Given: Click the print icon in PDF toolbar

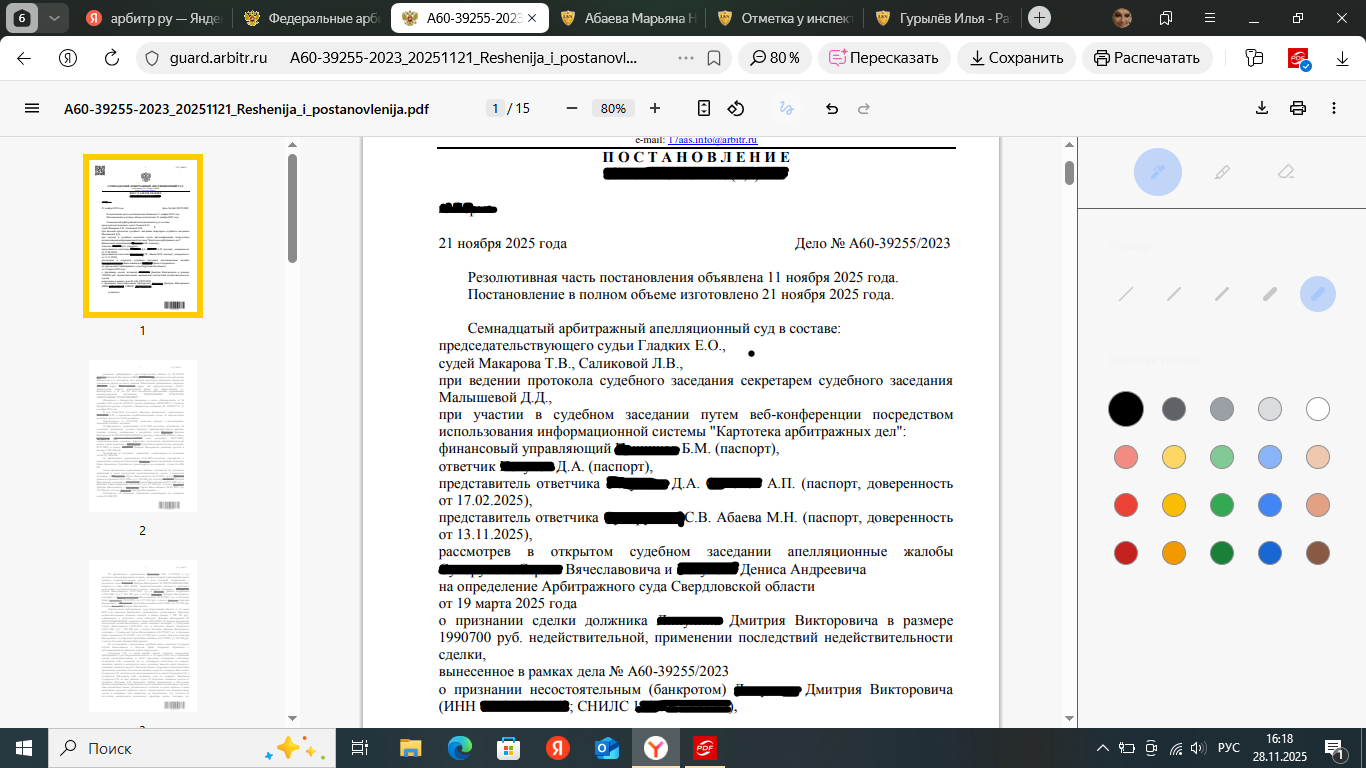Looking at the screenshot, I should click(x=1297, y=107).
